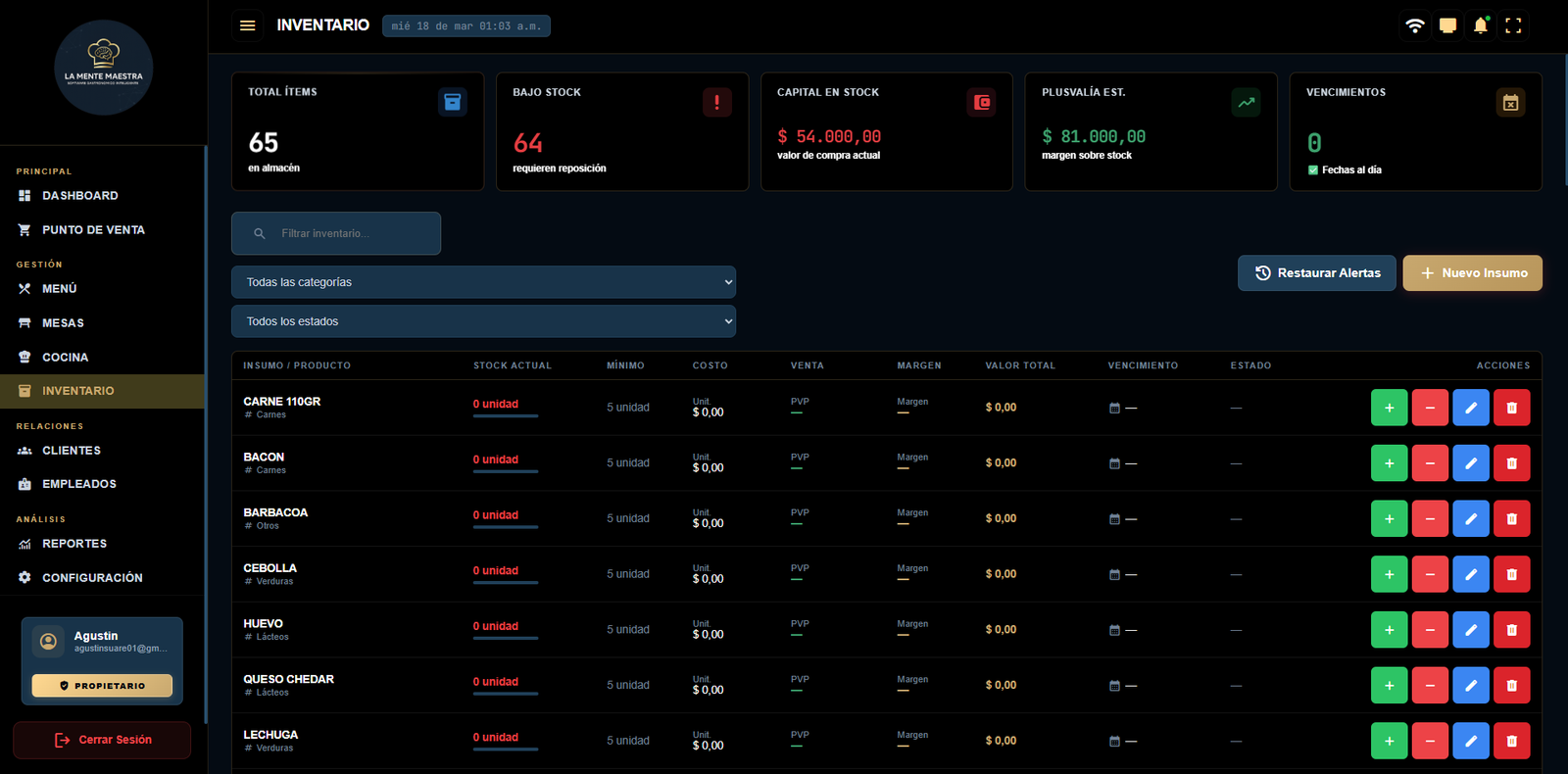The image size is (1568, 774).
Task: Click the hamburger menu icon
Action: point(248,25)
